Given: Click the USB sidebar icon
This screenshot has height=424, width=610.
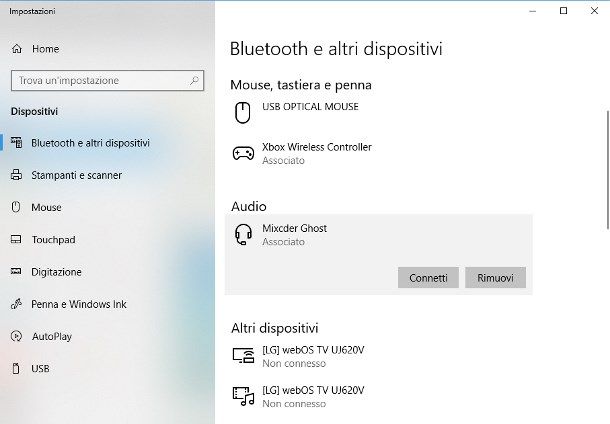Looking at the screenshot, I should point(16,368).
